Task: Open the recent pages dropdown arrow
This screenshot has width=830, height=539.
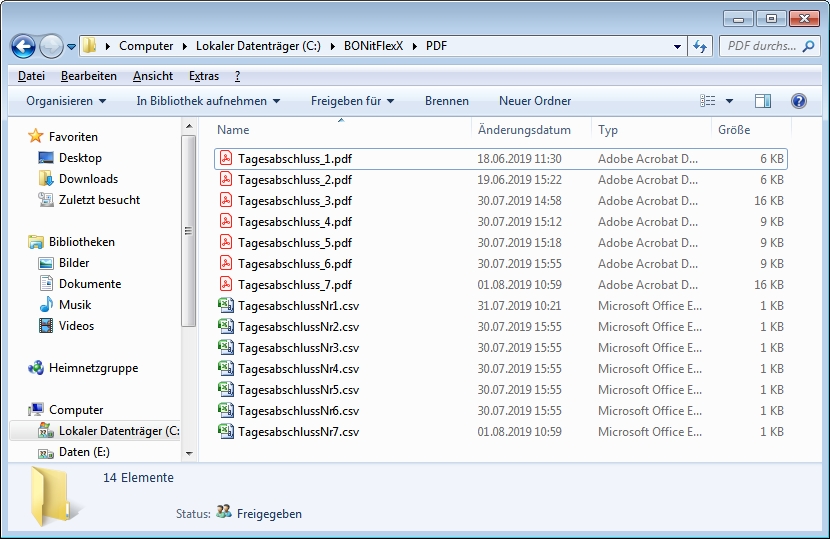Action: click(x=71, y=47)
